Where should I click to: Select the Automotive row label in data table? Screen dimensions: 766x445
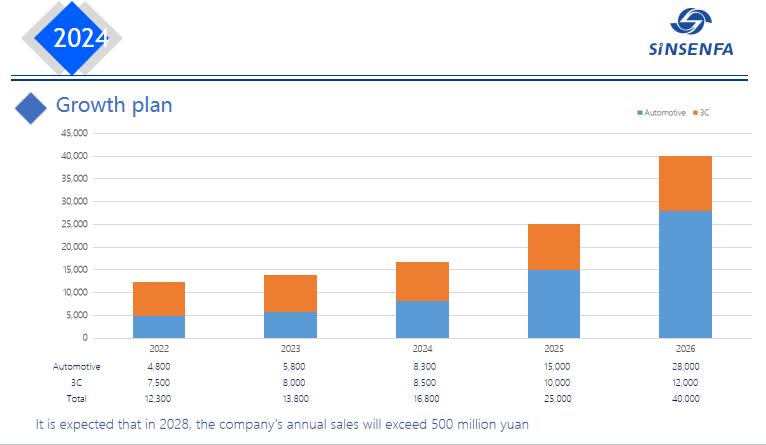coord(76,367)
